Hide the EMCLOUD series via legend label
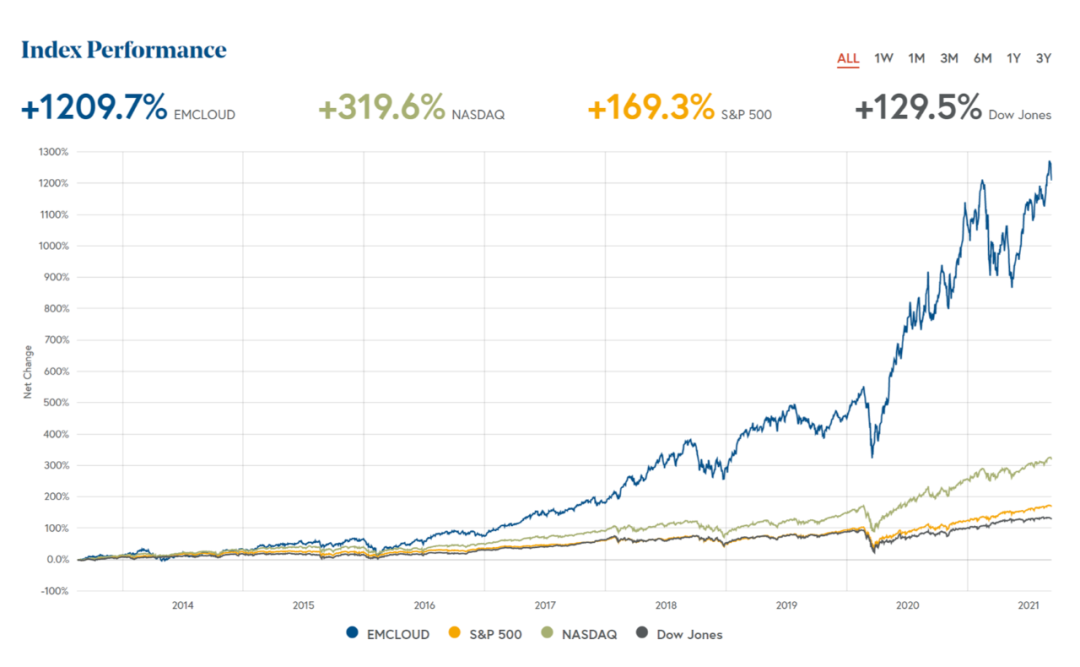1080x667 pixels. (397, 634)
